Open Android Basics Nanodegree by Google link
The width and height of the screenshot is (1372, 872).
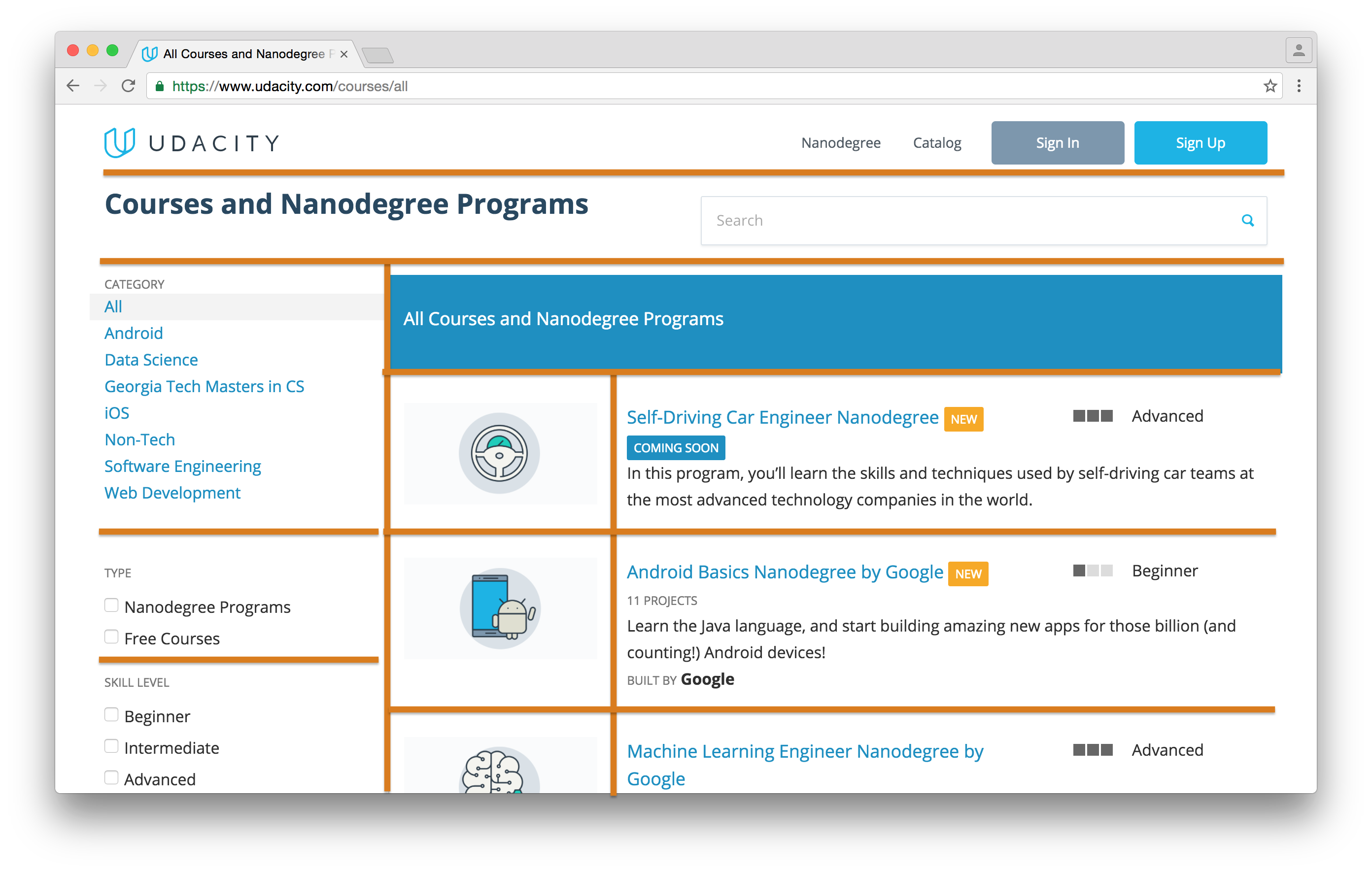[x=785, y=572]
